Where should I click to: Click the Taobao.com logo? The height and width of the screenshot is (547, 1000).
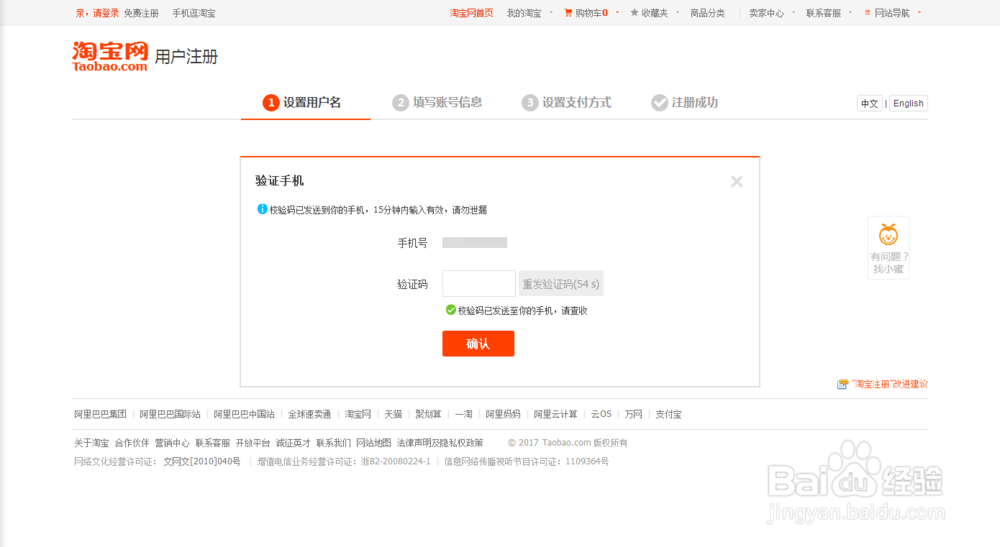tap(110, 56)
